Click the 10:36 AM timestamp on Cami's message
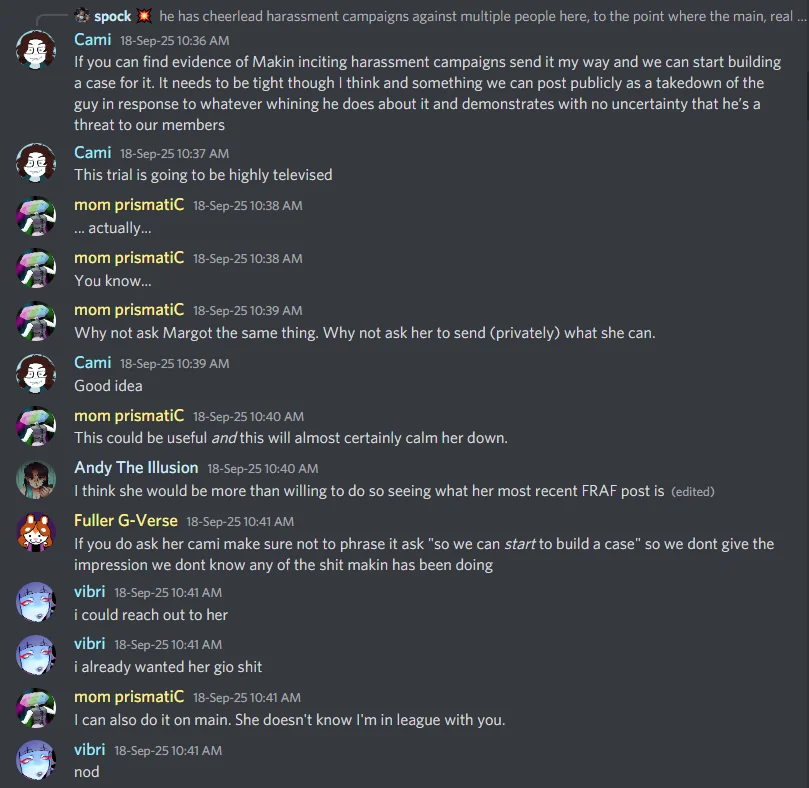809x788 pixels. coord(174,41)
